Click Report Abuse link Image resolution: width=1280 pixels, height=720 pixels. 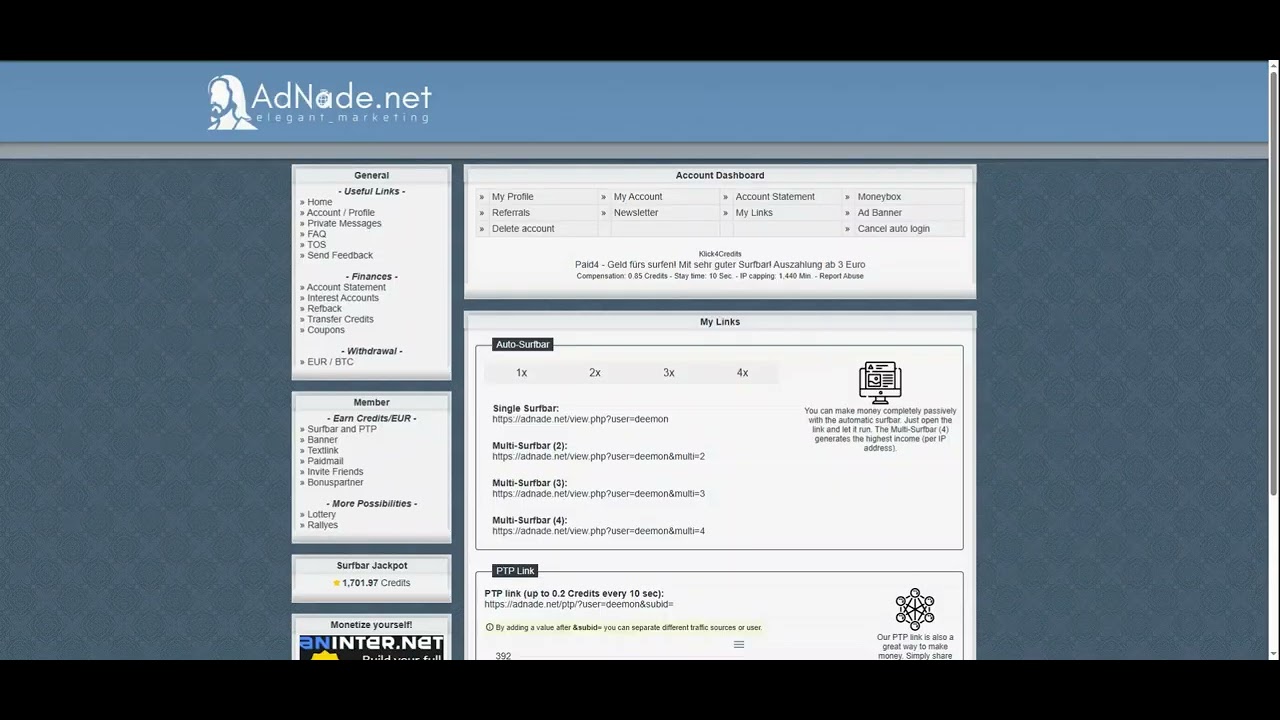pyautogui.click(x=841, y=276)
